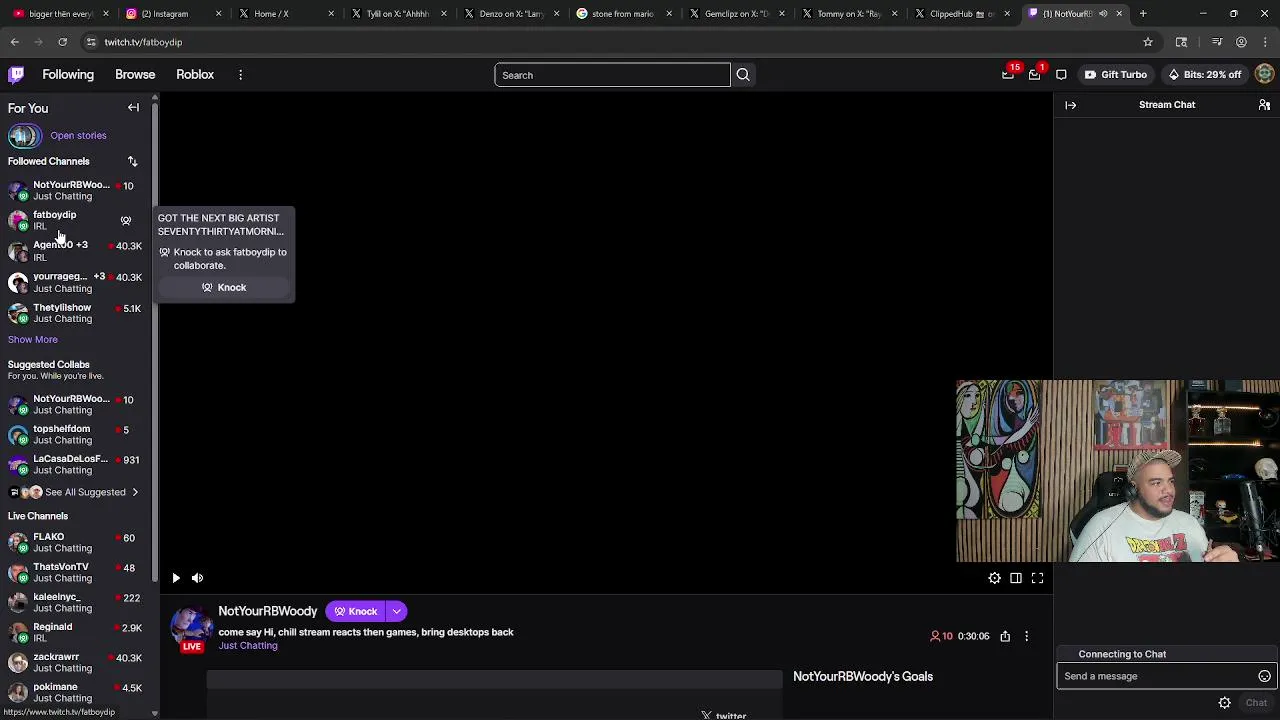Open the zackrawrr live channel
The width and height of the screenshot is (1280, 720).
(75, 662)
